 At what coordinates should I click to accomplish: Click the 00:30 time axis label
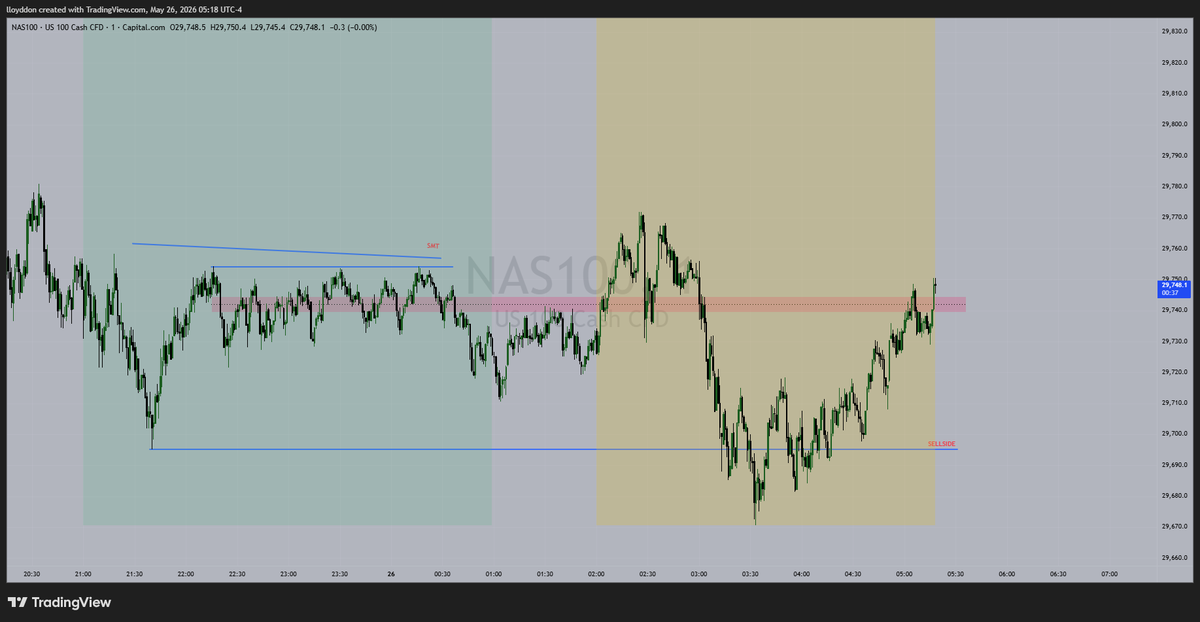443,574
